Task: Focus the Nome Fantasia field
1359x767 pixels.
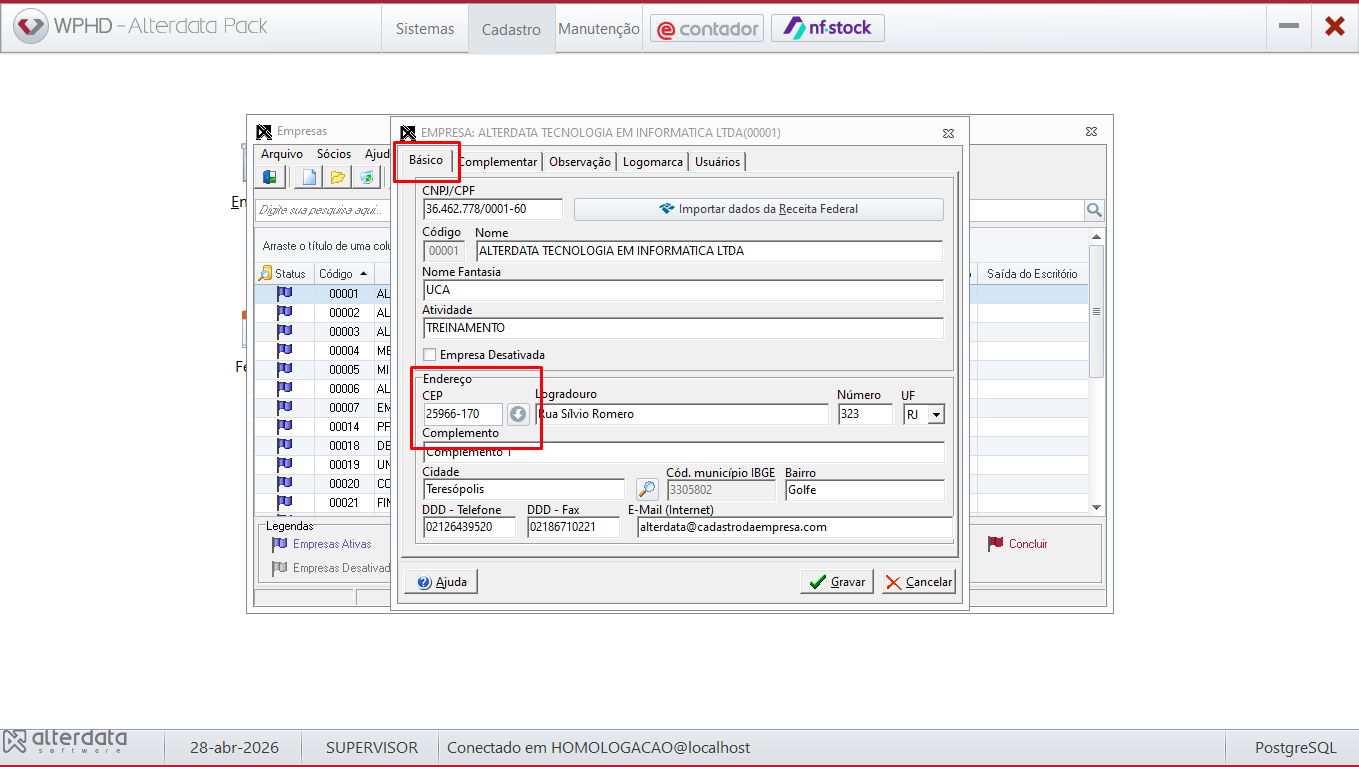Action: (x=683, y=290)
